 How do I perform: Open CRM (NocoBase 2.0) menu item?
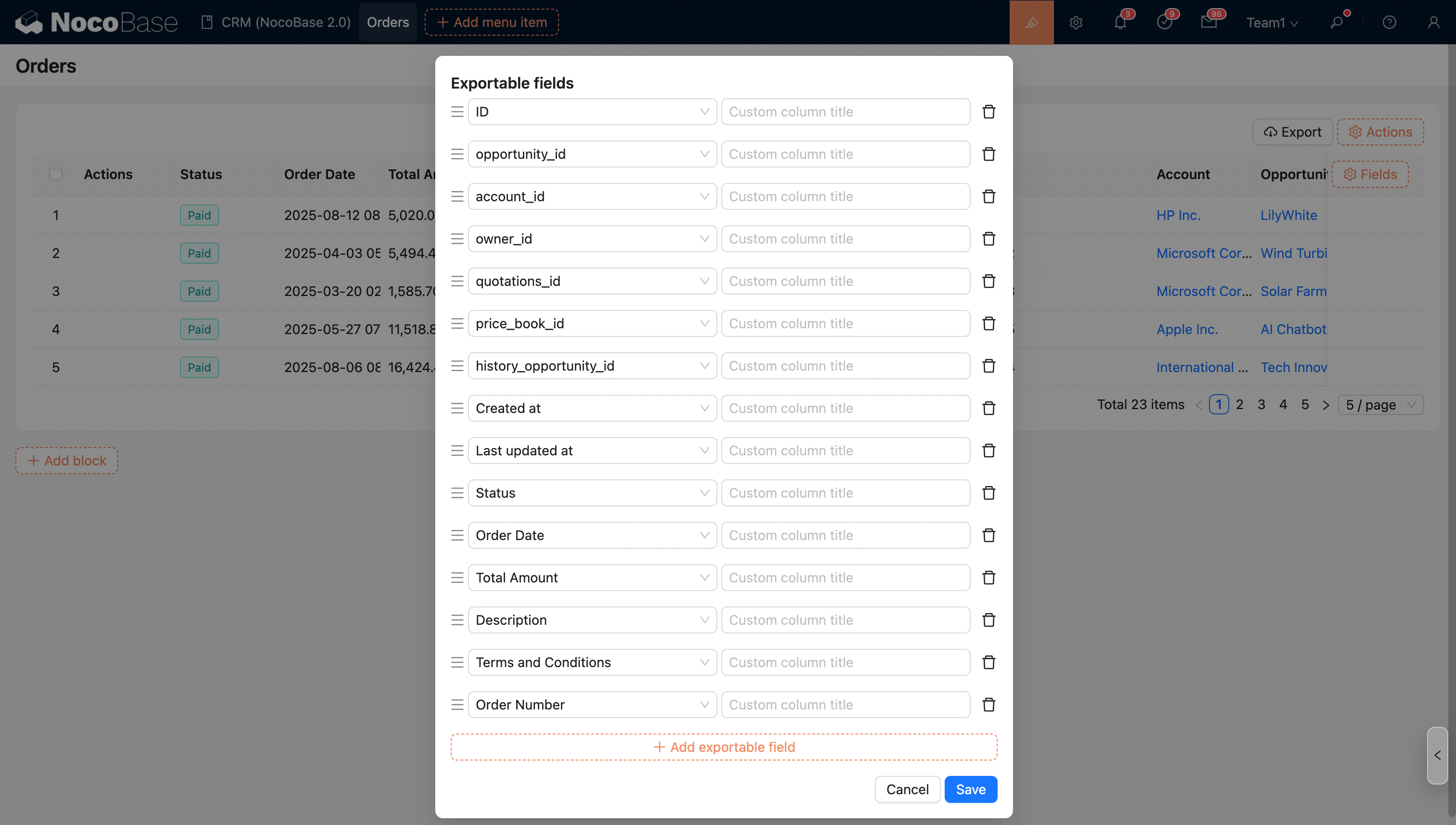[x=276, y=22]
